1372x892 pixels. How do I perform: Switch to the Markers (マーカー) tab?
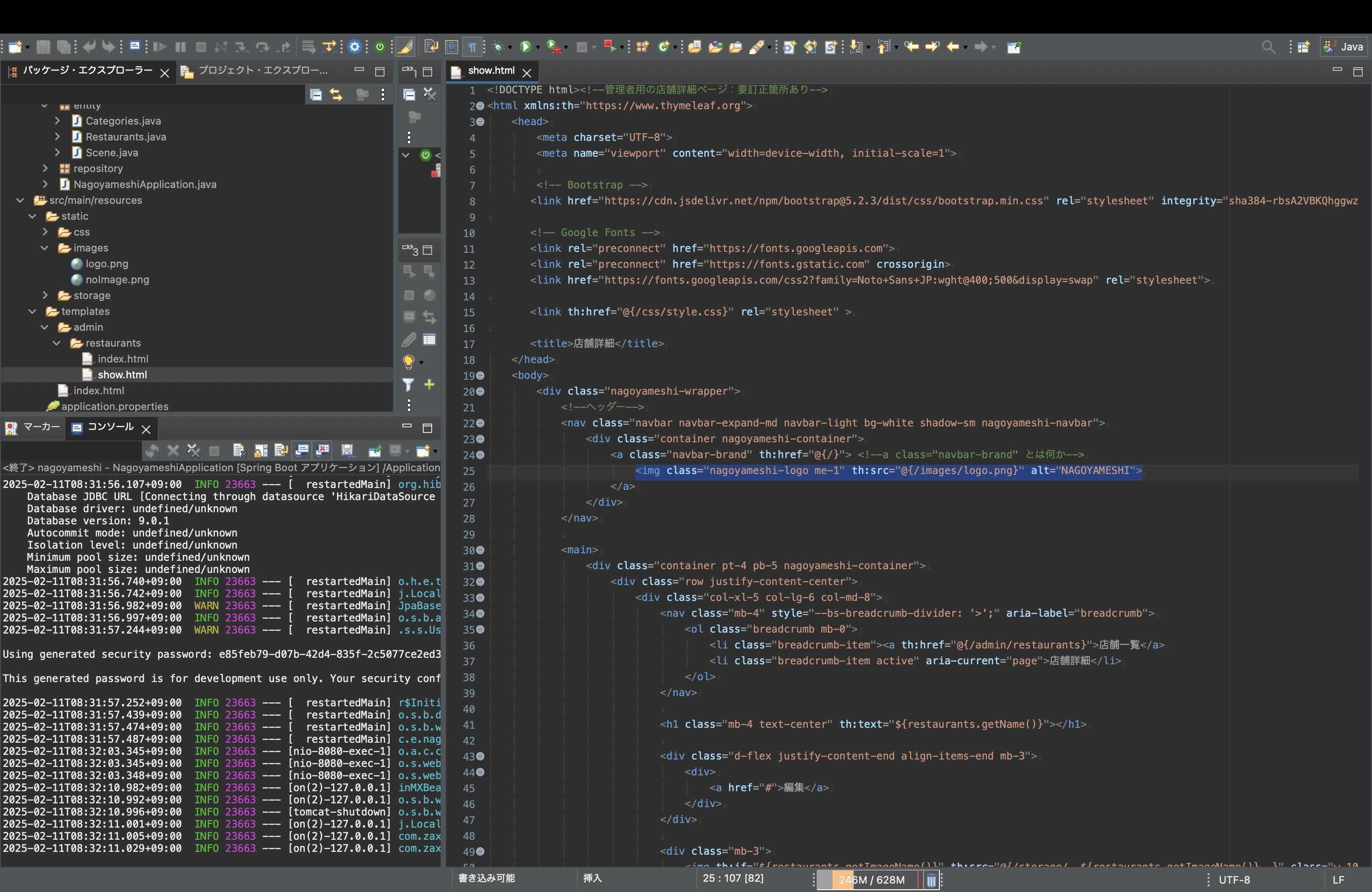[x=33, y=427]
